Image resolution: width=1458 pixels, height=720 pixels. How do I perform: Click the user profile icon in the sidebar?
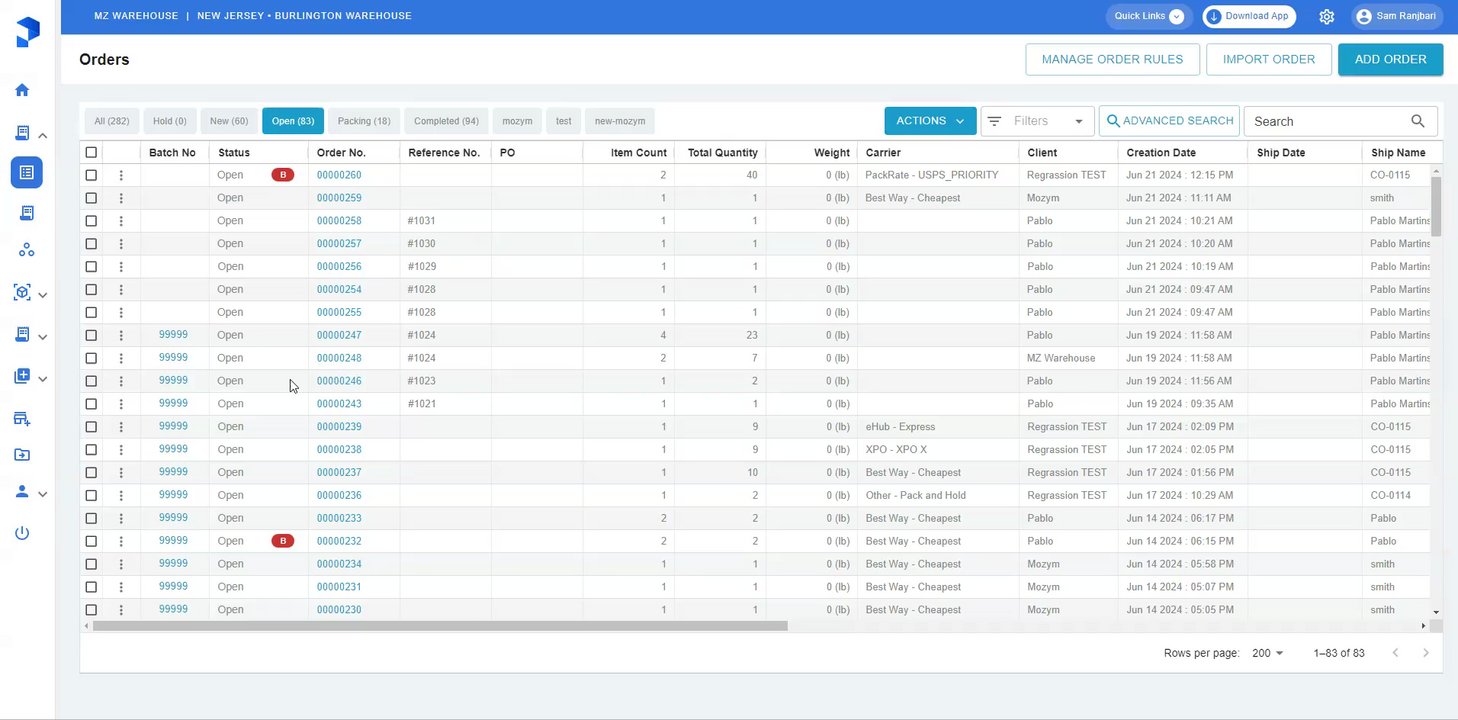point(22,492)
